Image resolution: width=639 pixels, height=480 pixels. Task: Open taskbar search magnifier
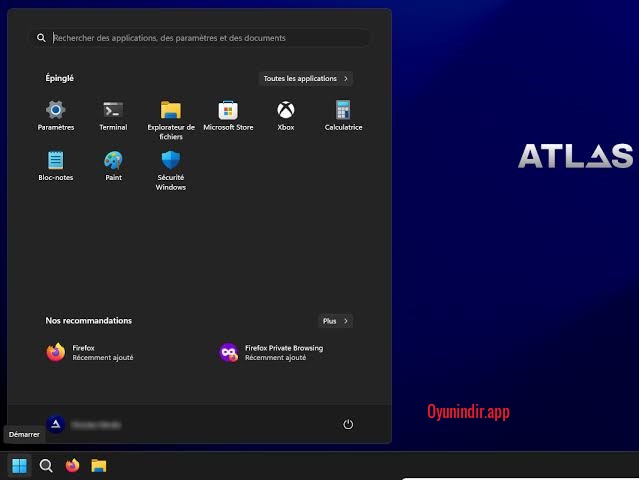point(46,465)
